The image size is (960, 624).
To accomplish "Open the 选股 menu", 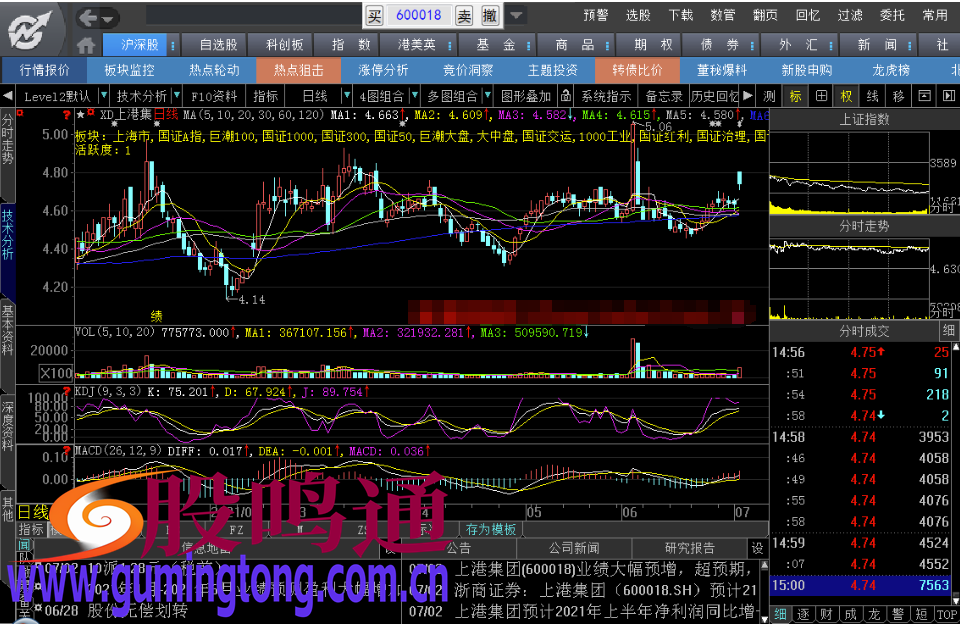I will [638, 15].
